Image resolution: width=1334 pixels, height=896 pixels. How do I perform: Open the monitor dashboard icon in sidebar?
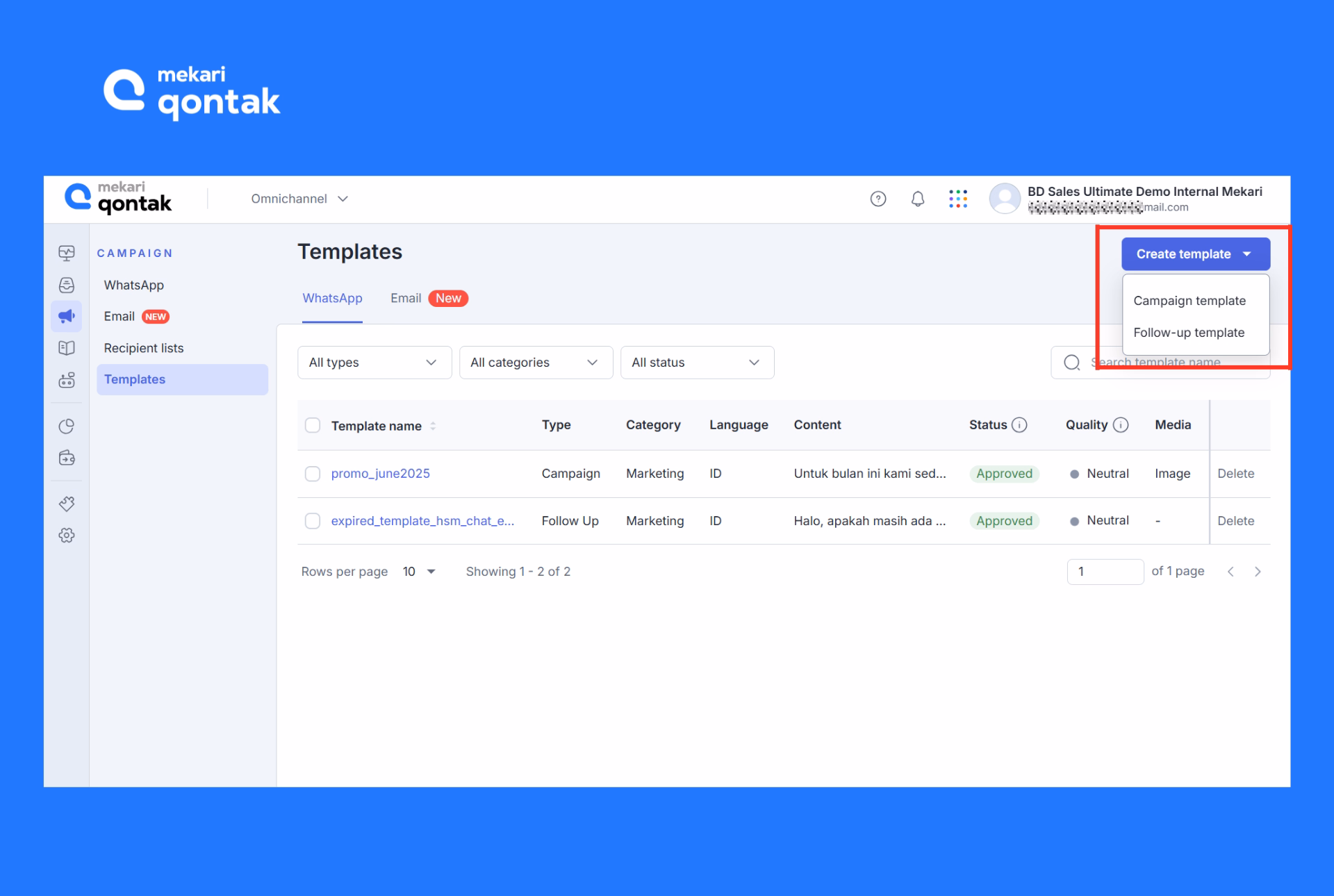point(67,253)
